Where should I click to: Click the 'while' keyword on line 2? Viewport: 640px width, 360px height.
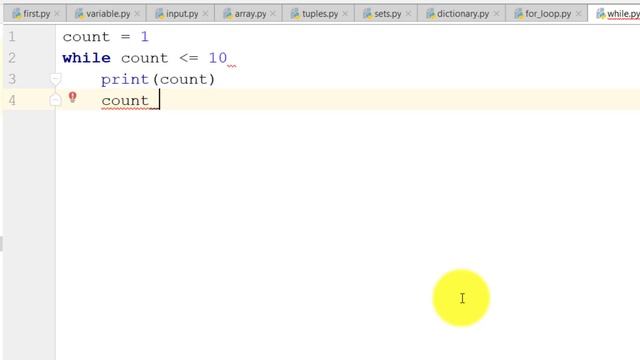[x=87, y=58]
